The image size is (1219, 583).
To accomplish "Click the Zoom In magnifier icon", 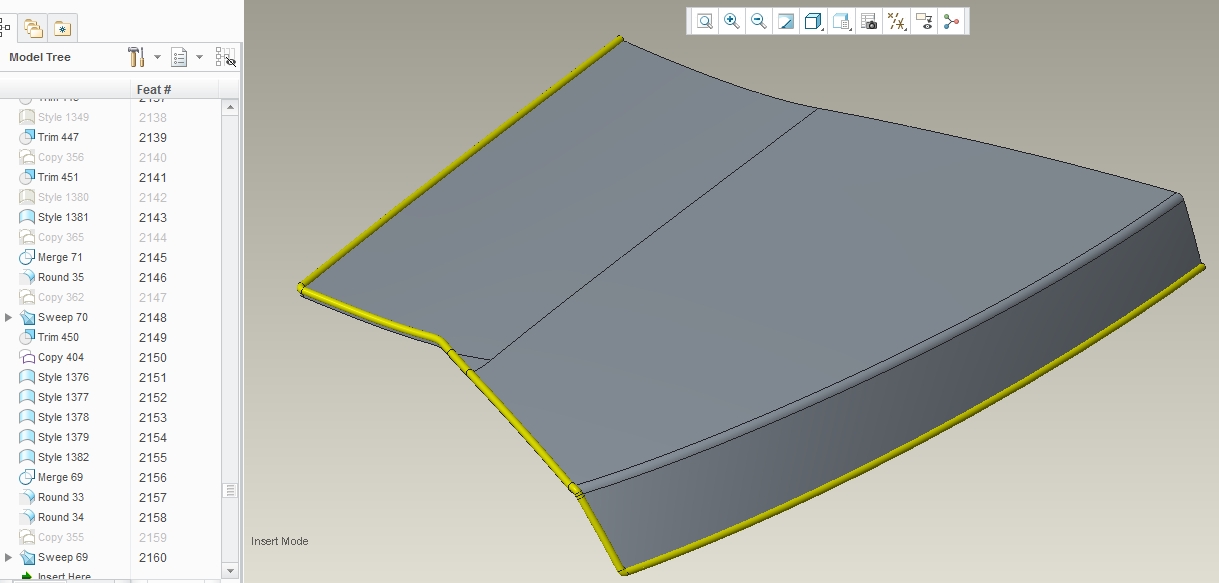I will point(732,21).
